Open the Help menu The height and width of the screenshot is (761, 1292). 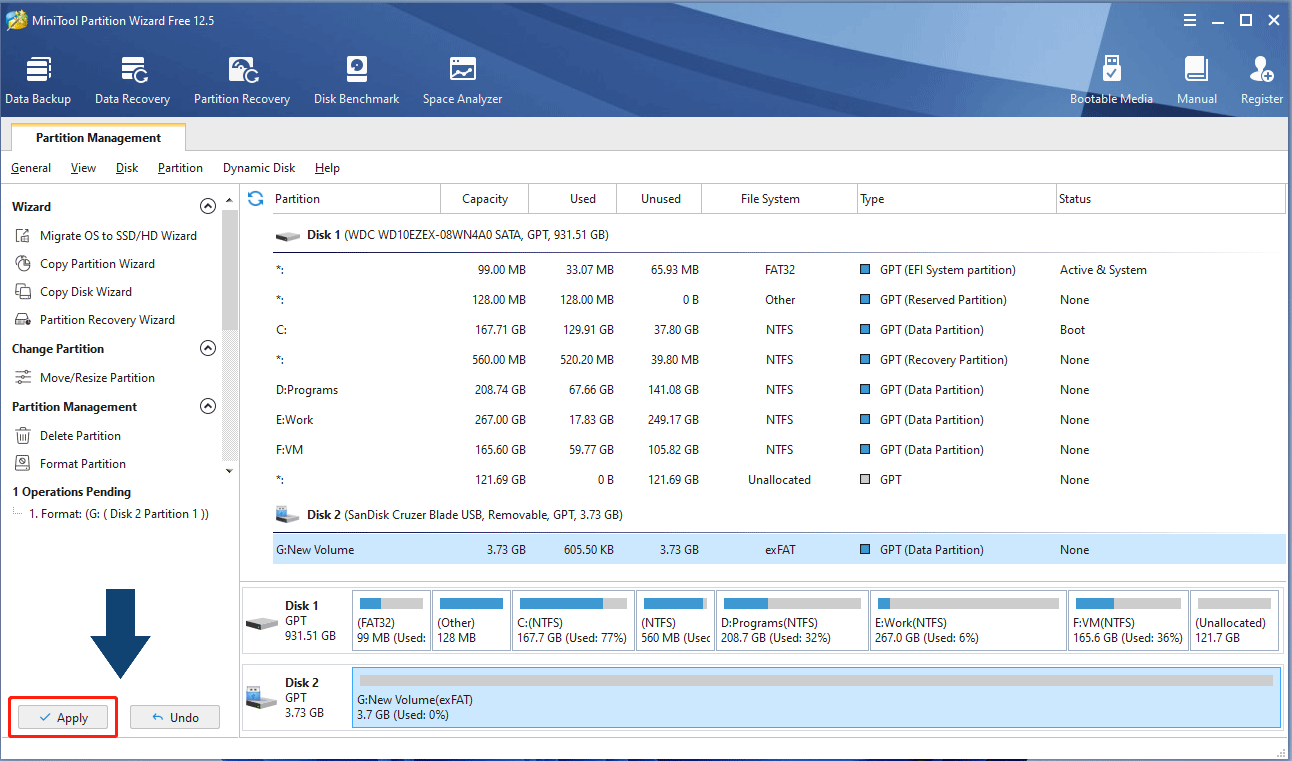tap(327, 168)
